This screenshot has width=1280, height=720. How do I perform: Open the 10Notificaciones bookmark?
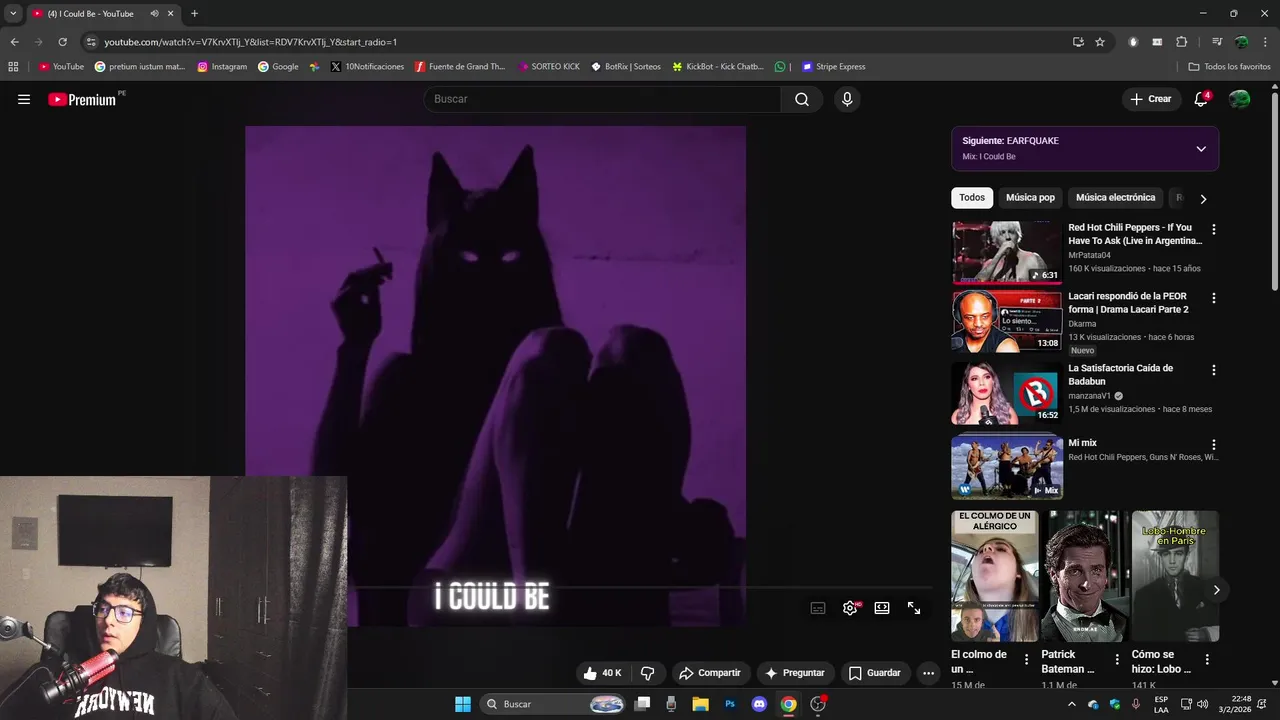pos(367,67)
